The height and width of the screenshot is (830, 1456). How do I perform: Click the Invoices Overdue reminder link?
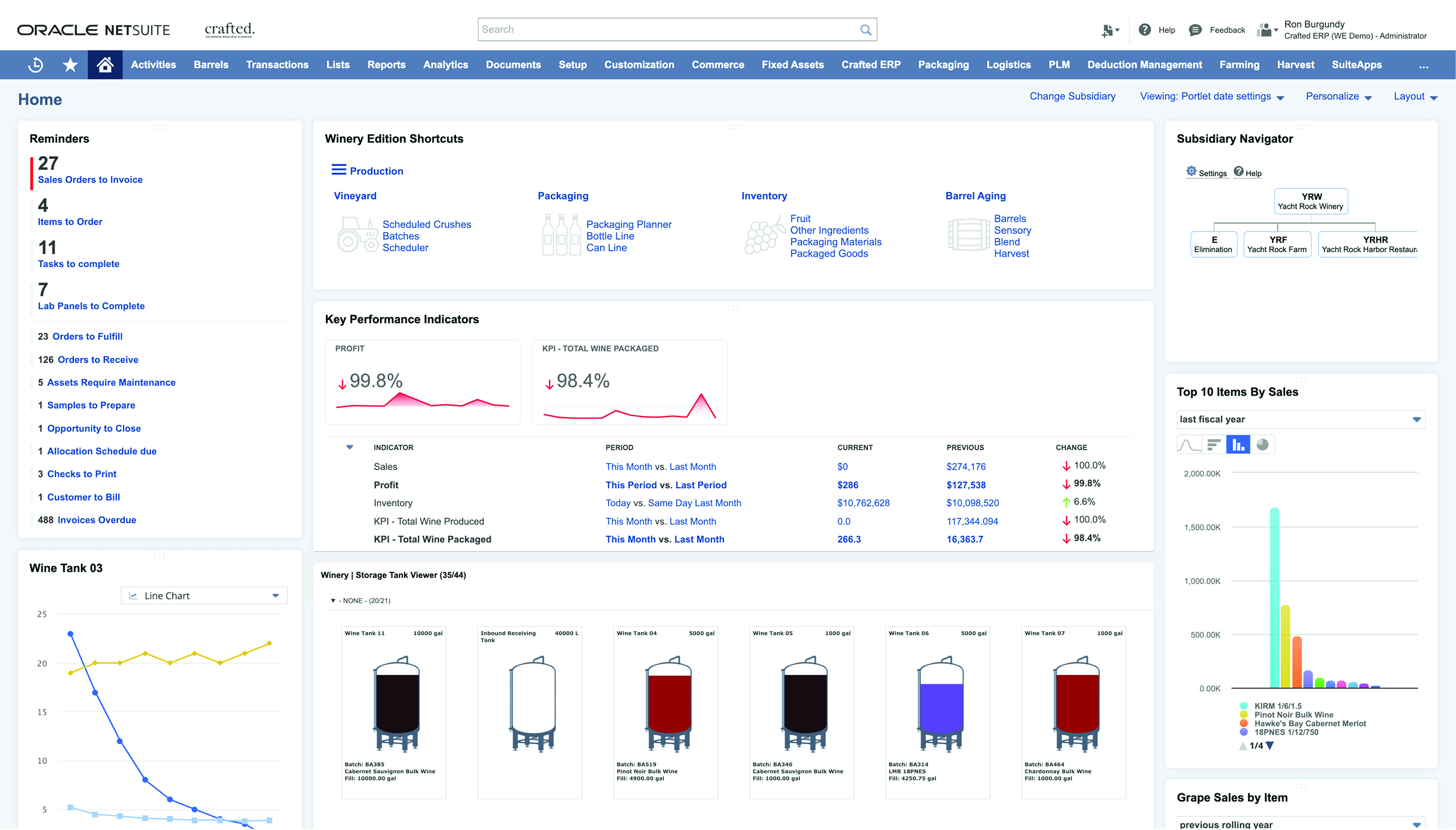[97, 520]
